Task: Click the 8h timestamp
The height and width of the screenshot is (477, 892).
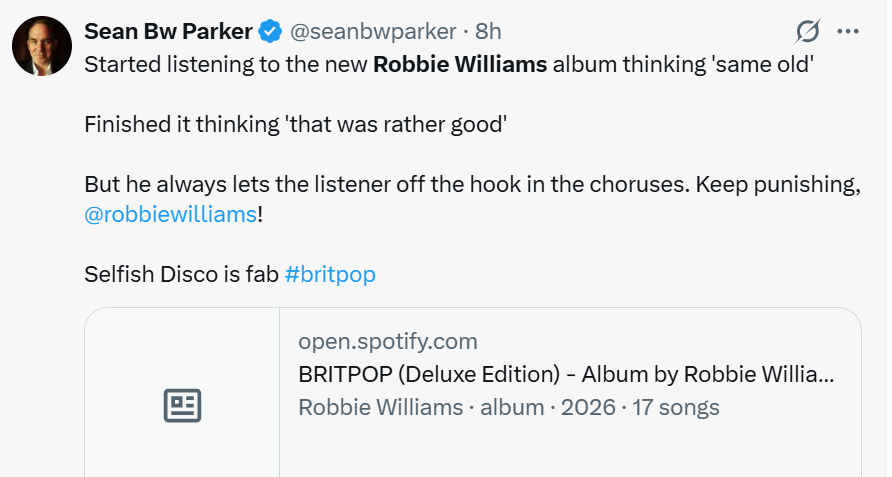Action: pos(488,32)
